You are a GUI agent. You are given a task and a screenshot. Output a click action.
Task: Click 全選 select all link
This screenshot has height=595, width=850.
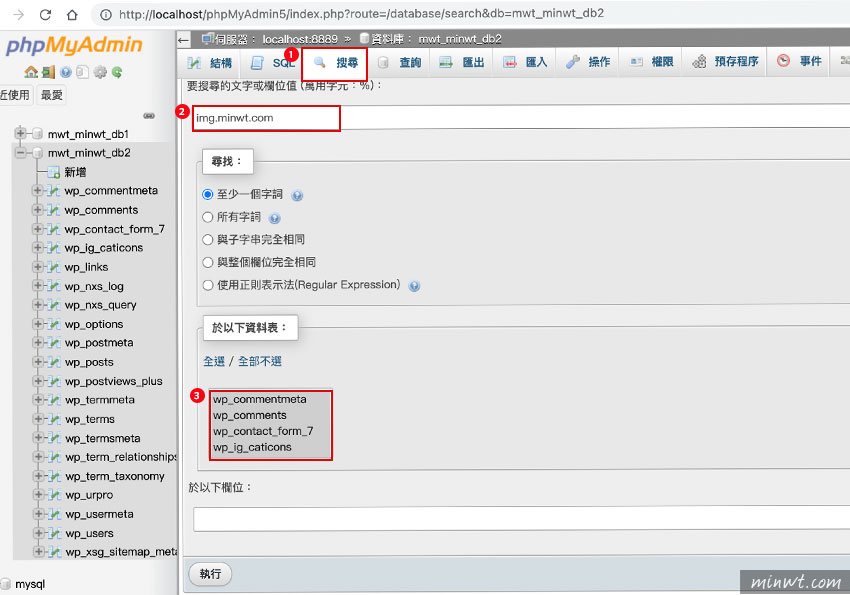point(214,361)
